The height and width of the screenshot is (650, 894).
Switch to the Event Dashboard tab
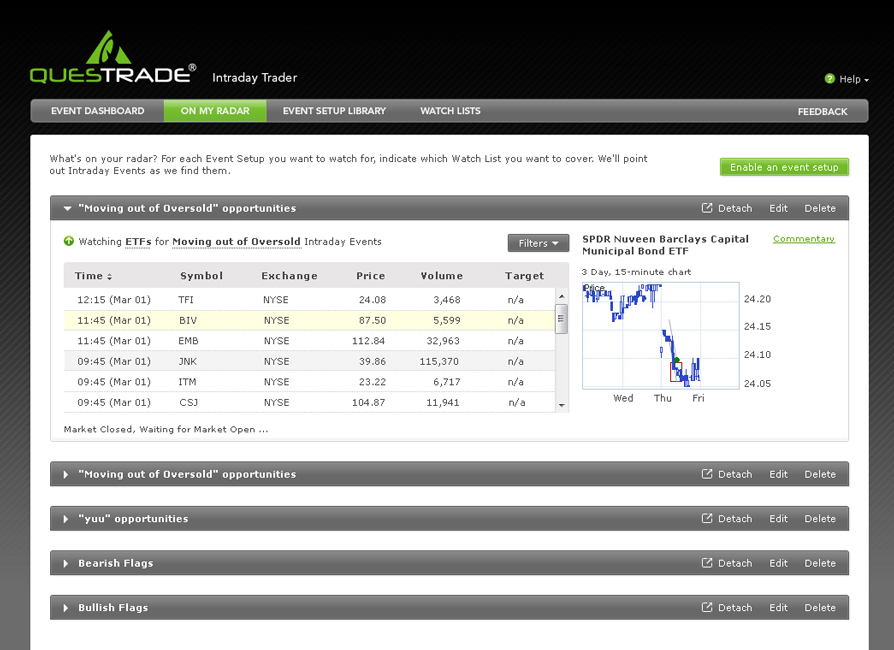(97, 111)
